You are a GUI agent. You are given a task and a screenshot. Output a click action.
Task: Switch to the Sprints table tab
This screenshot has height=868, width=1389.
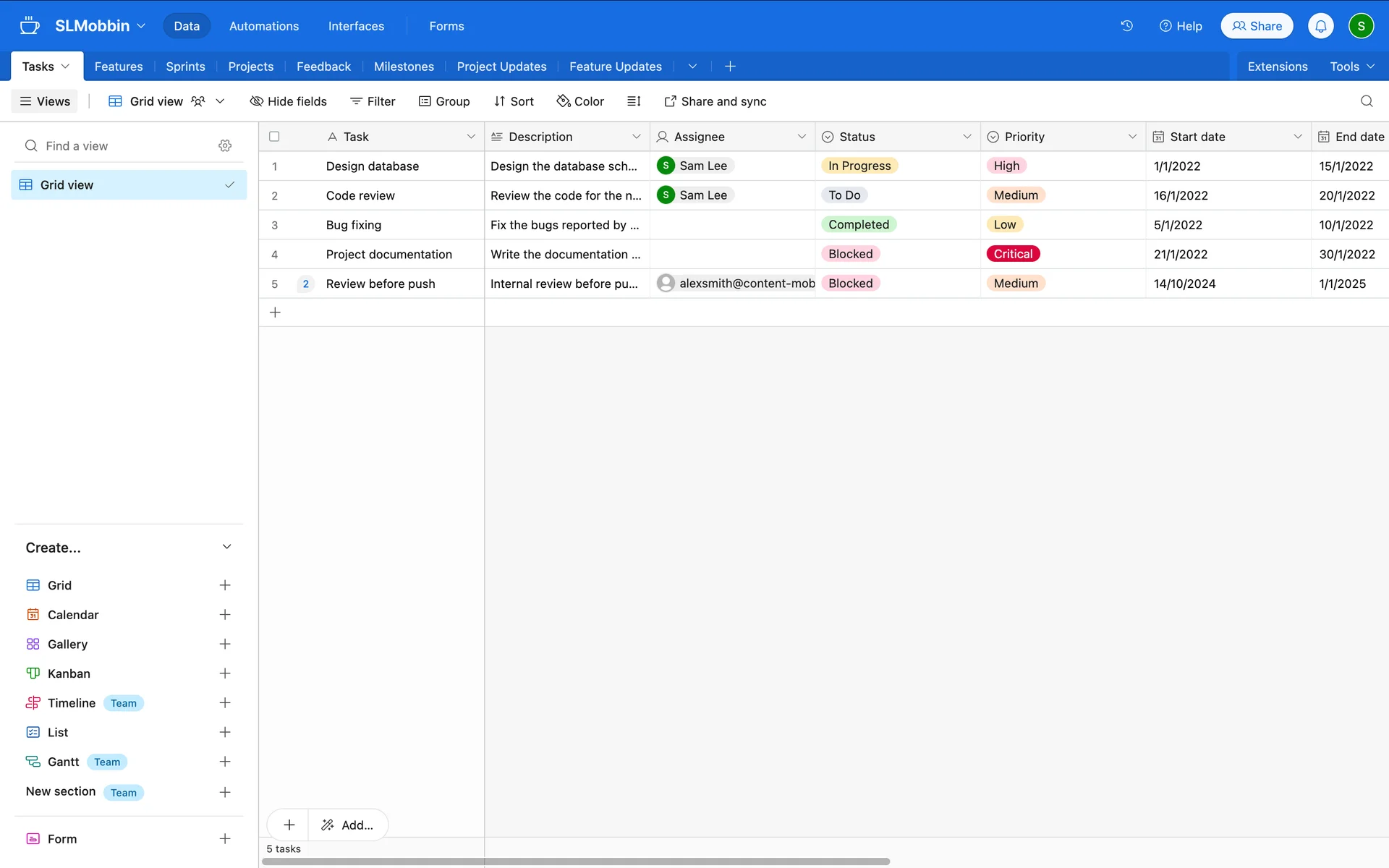pos(185,67)
